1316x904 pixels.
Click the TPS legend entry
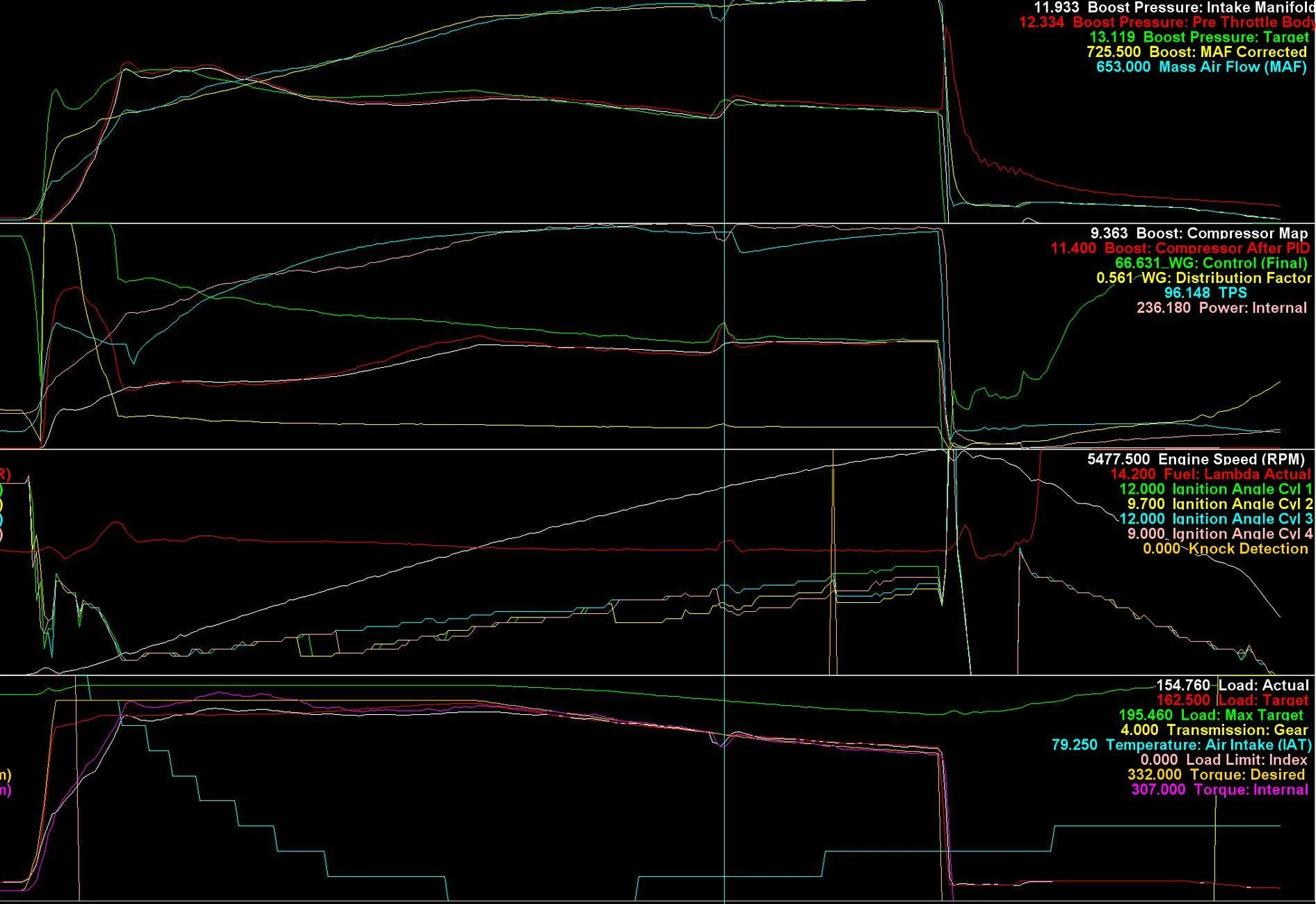pos(1205,293)
